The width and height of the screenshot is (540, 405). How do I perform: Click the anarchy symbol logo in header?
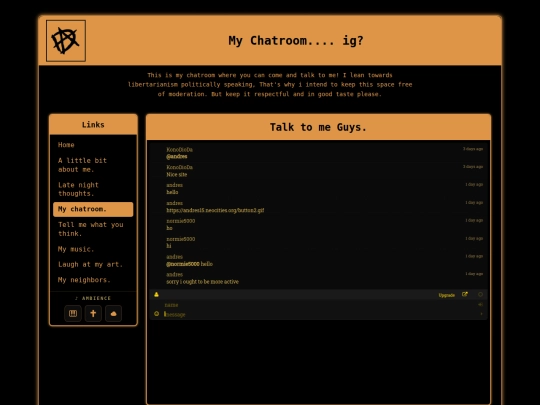tap(66, 41)
